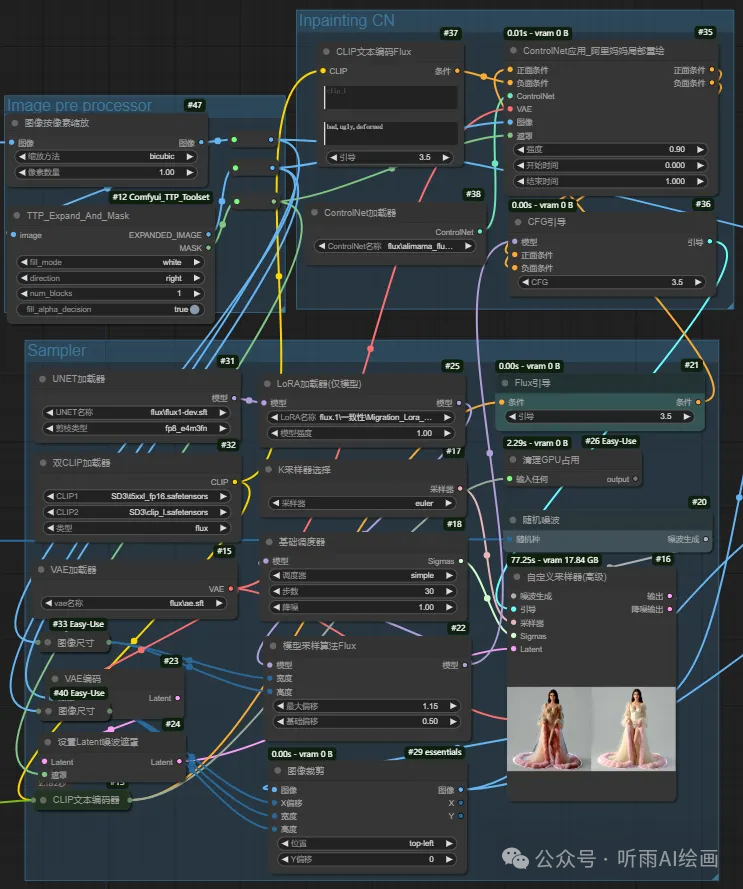
Task: Open the vae名称 ae.sft combo
Action: pos(134,603)
